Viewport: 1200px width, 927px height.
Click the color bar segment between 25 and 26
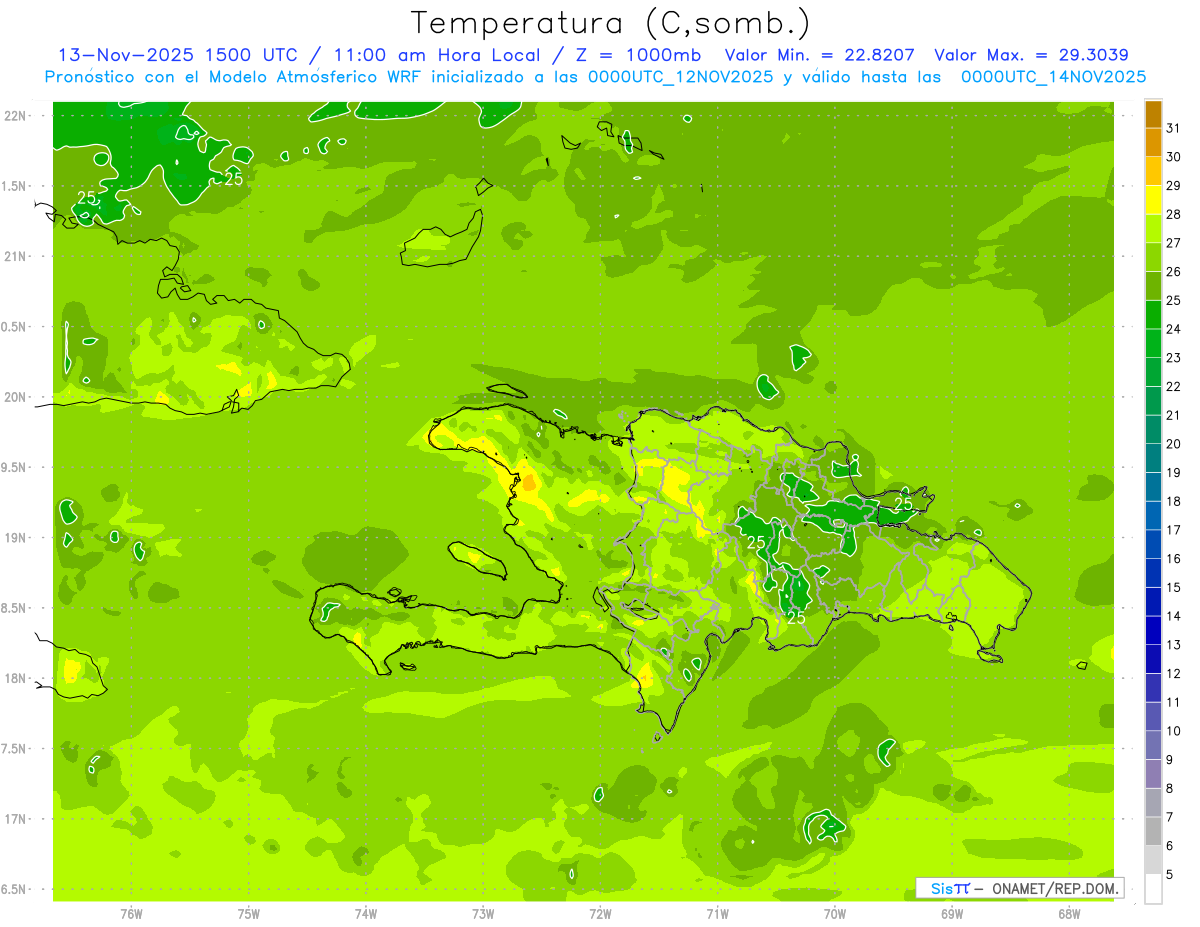(x=1153, y=286)
